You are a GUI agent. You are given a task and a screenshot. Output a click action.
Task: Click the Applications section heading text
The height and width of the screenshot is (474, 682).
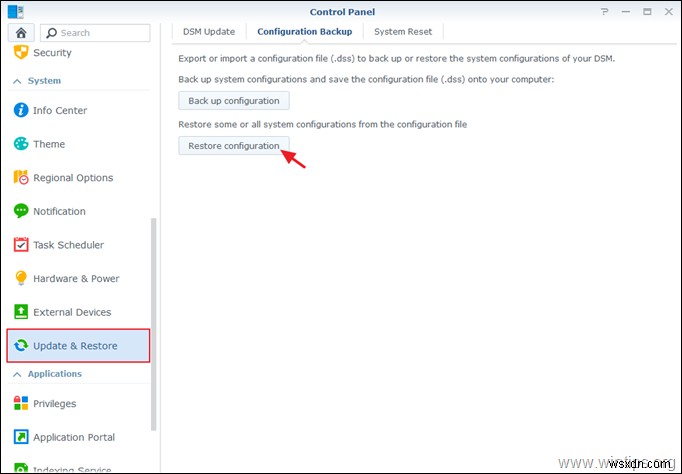pos(55,374)
